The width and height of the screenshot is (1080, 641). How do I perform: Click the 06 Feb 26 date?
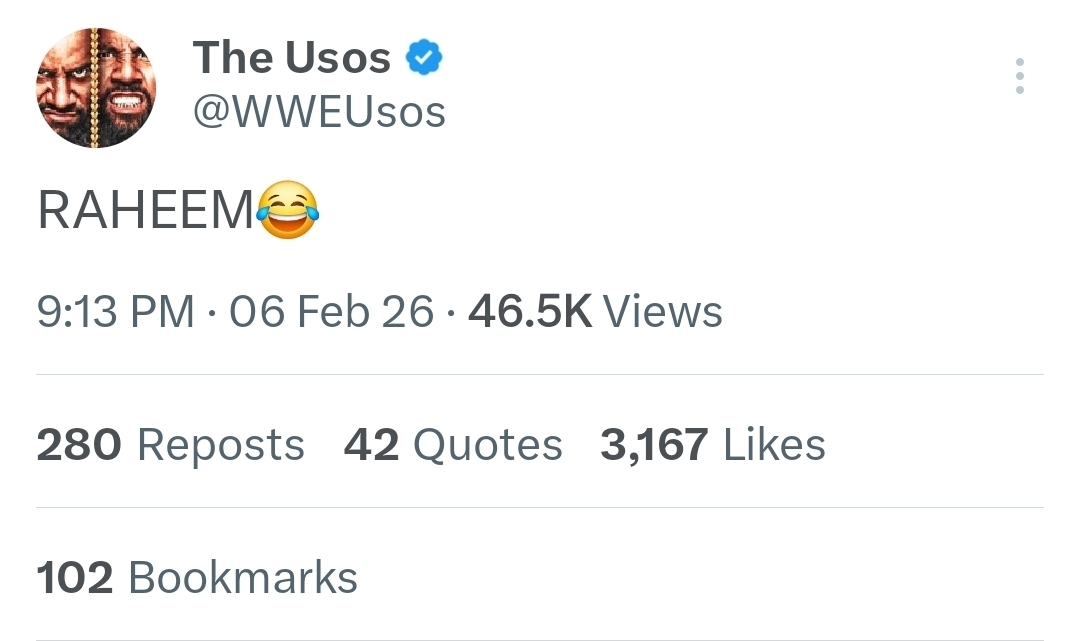[x=331, y=312]
